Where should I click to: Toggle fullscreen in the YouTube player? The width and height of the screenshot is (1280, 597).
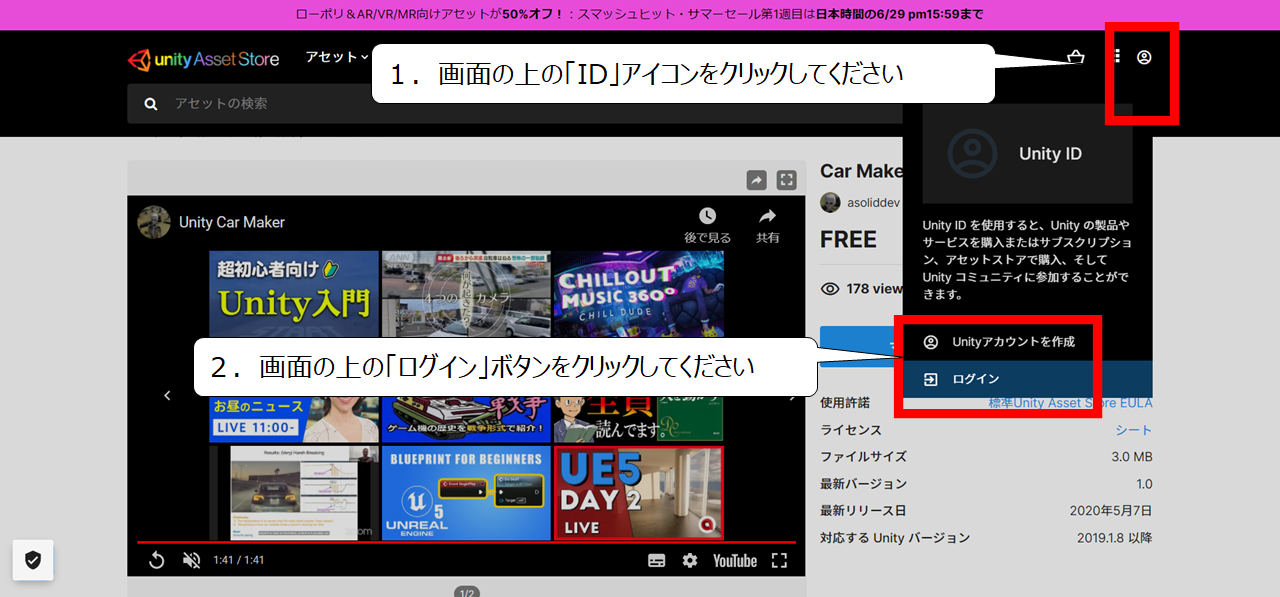779,561
